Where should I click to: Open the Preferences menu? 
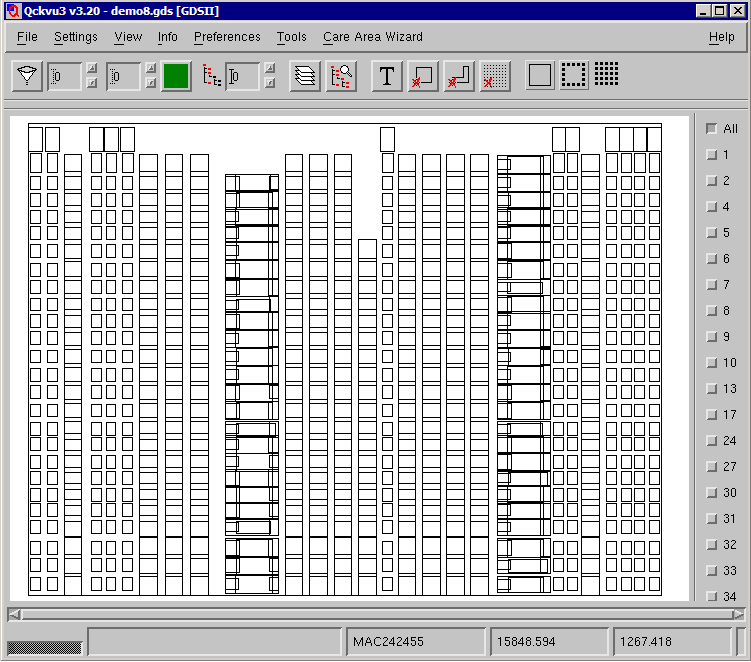[227, 37]
